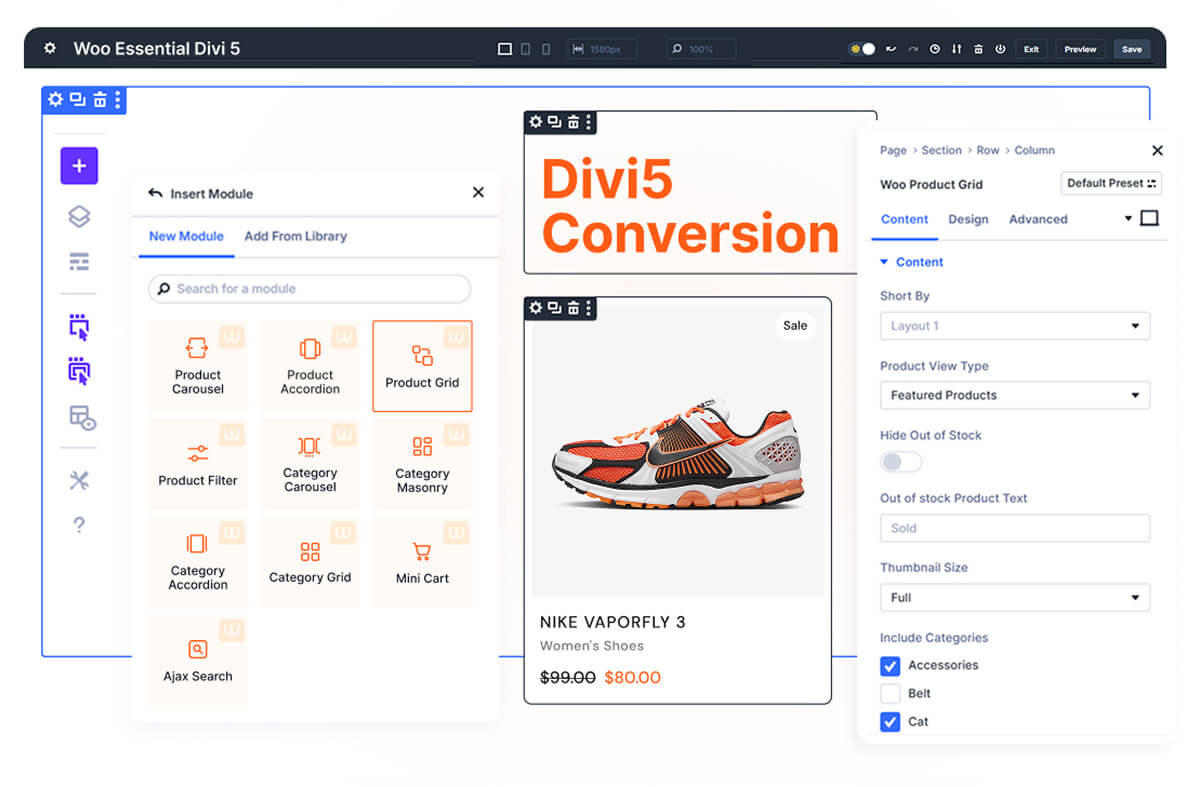This screenshot has width=1201, height=787.
Task: Click Section in the breadcrumb
Action: coord(941,150)
